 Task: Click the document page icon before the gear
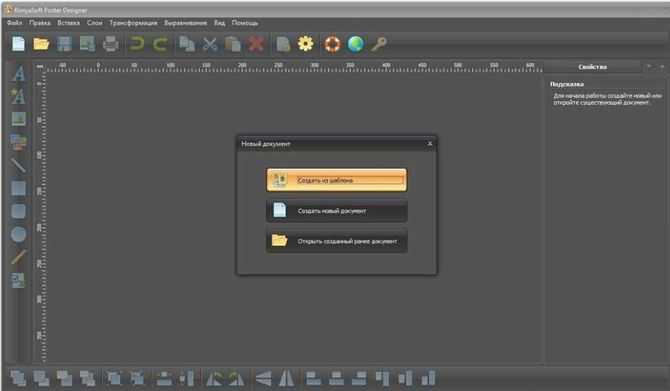283,44
